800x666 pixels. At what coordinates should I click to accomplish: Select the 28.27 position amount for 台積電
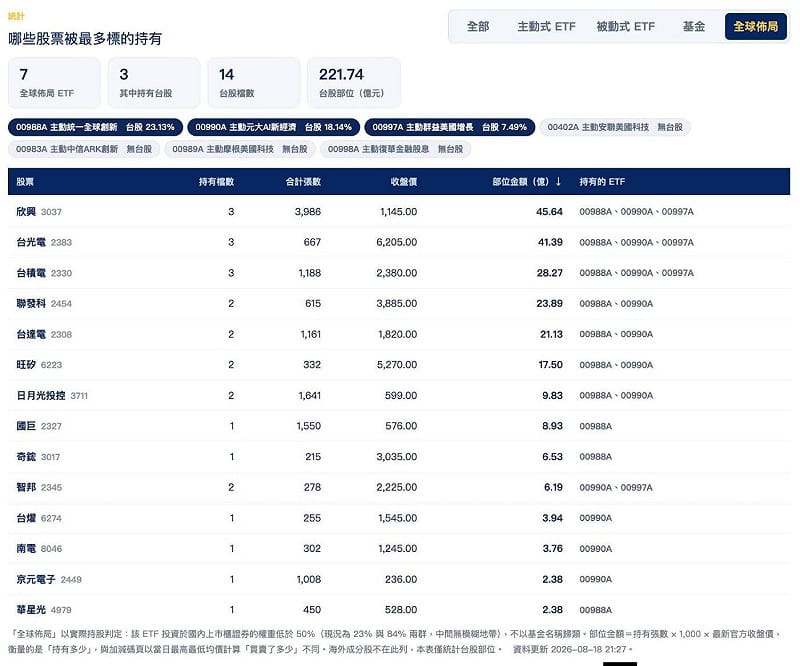tap(549, 273)
